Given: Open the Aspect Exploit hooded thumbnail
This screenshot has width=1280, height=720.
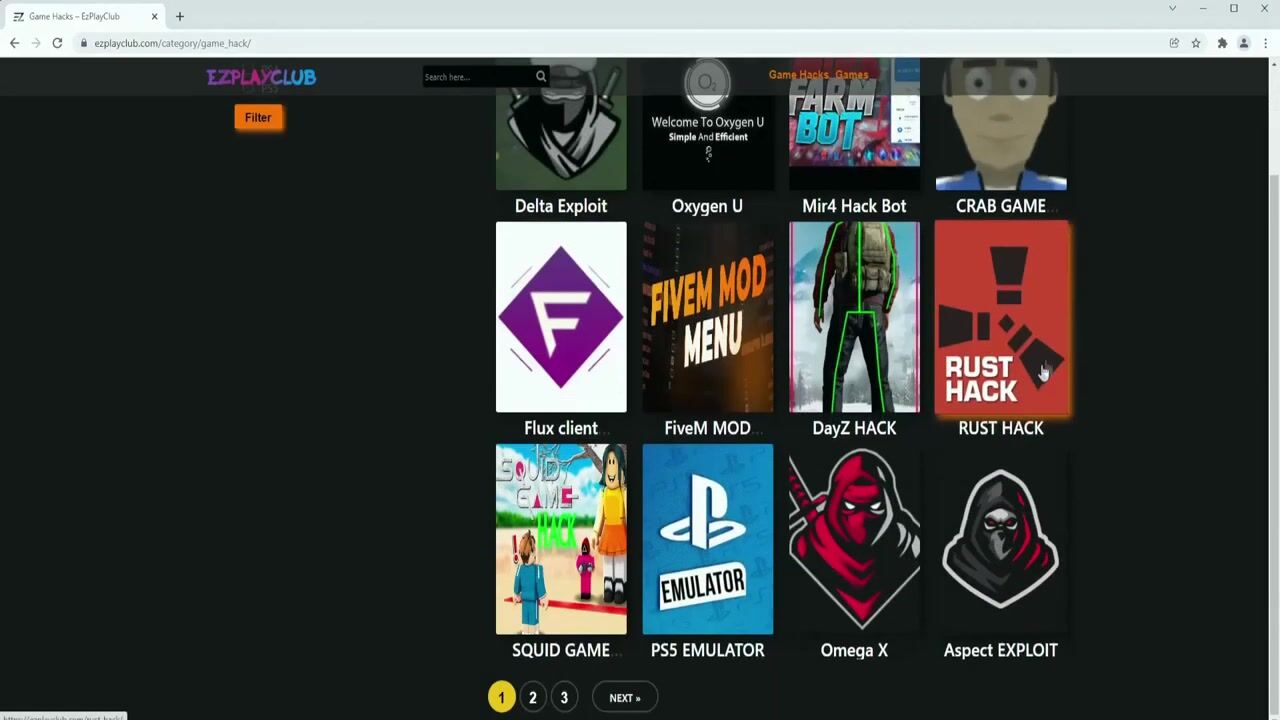Looking at the screenshot, I should [x=1001, y=539].
